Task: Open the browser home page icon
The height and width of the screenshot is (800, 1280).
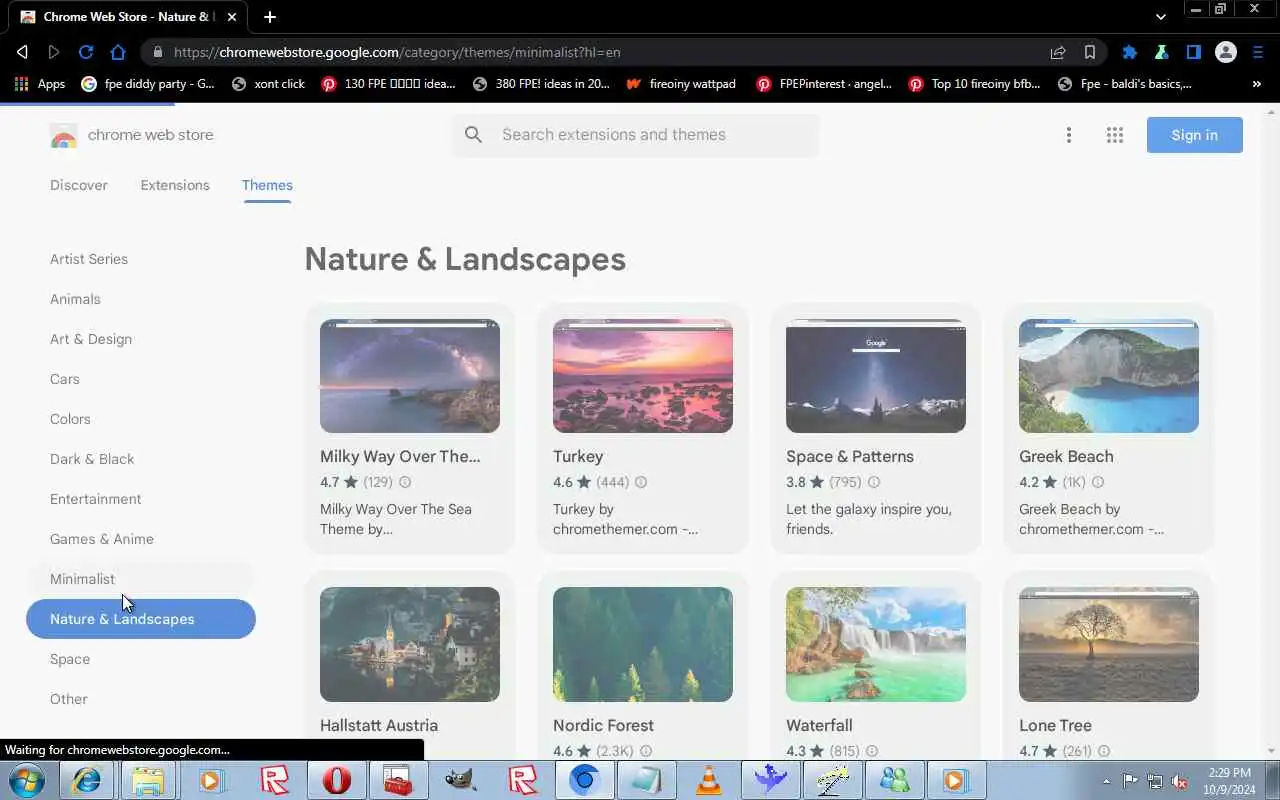Action: click(x=118, y=52)
